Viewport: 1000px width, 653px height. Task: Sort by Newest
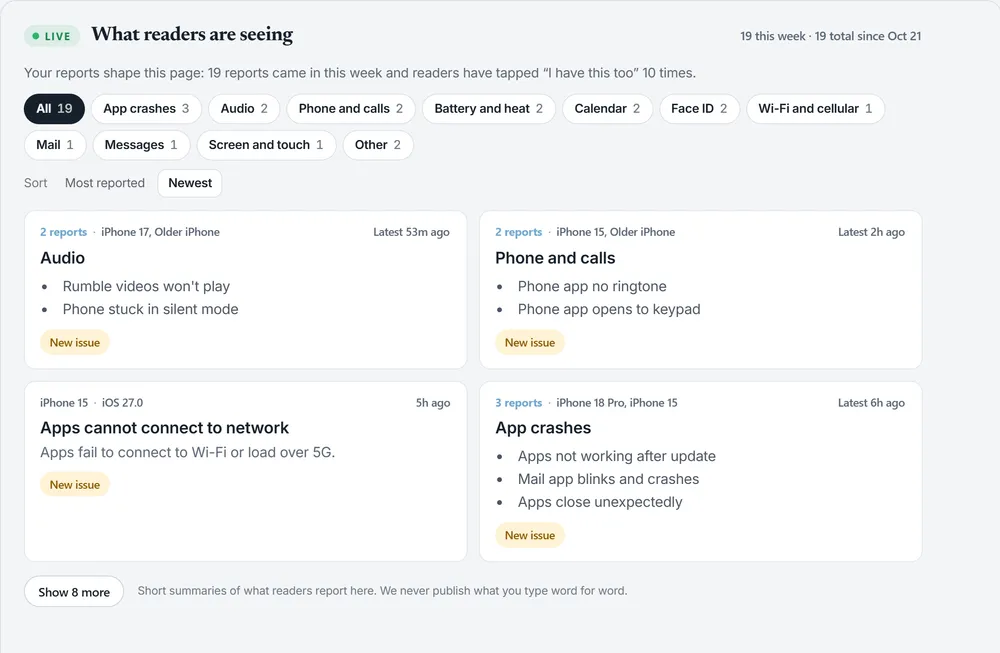[190, 183]
